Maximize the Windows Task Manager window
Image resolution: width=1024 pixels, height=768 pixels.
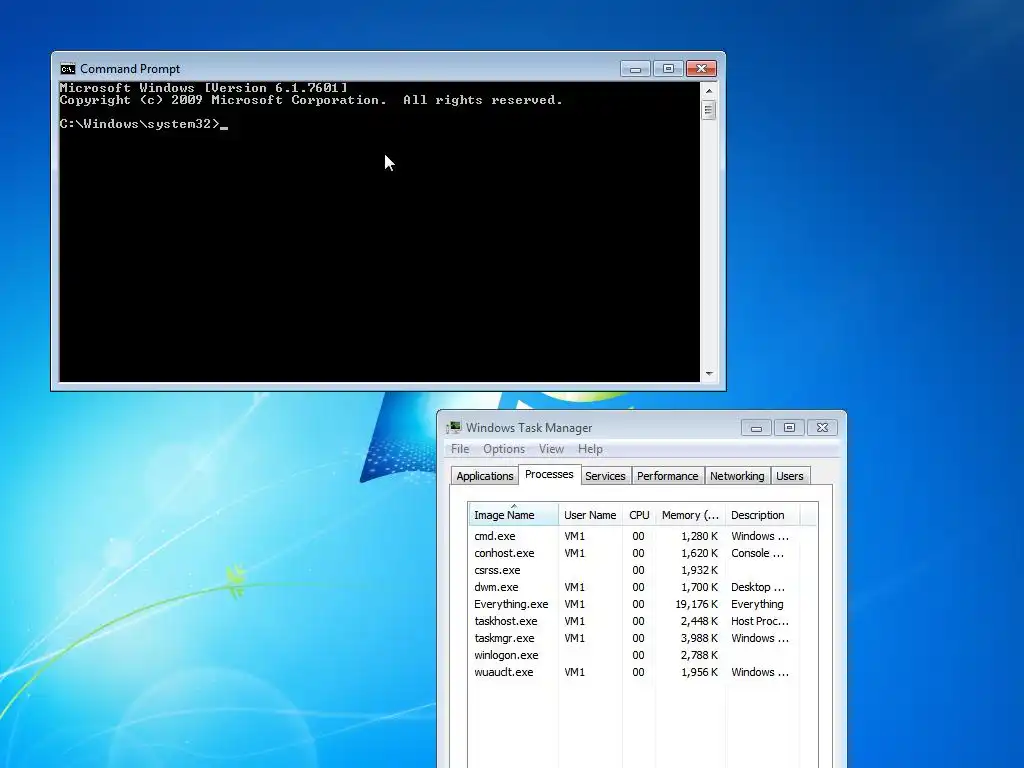click(x=789, y=428)
